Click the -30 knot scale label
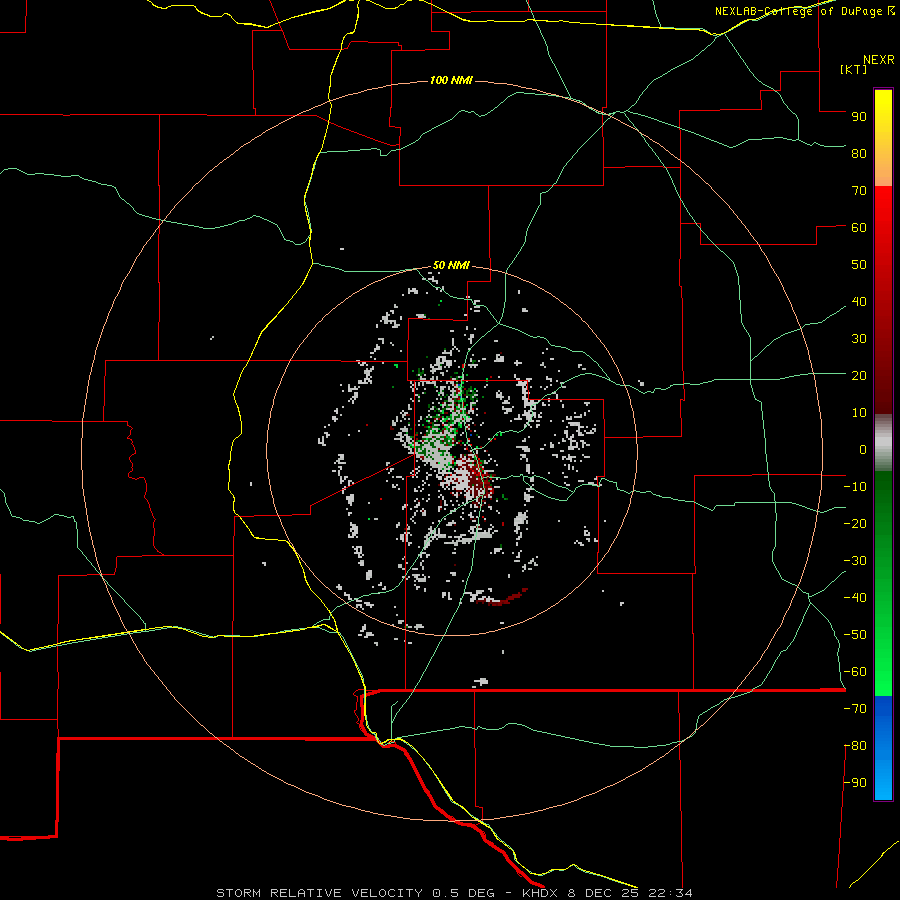Image resolution: width=900 pixels, height=900 pixels. (855, 561)
